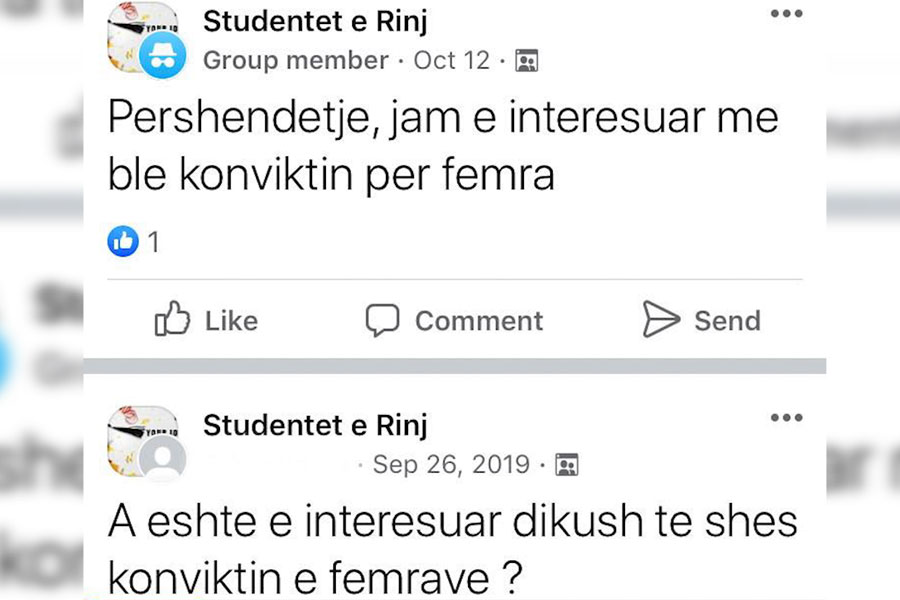The height and width of the screenshot is (600, 900).
Task: Click the Like thumbs-up icon
Action: 172,318
